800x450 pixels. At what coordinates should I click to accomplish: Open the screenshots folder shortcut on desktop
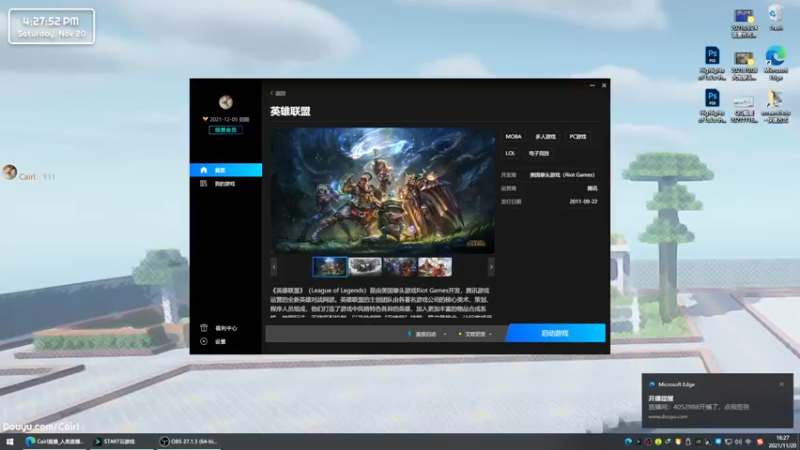click(x=776, y=106)
